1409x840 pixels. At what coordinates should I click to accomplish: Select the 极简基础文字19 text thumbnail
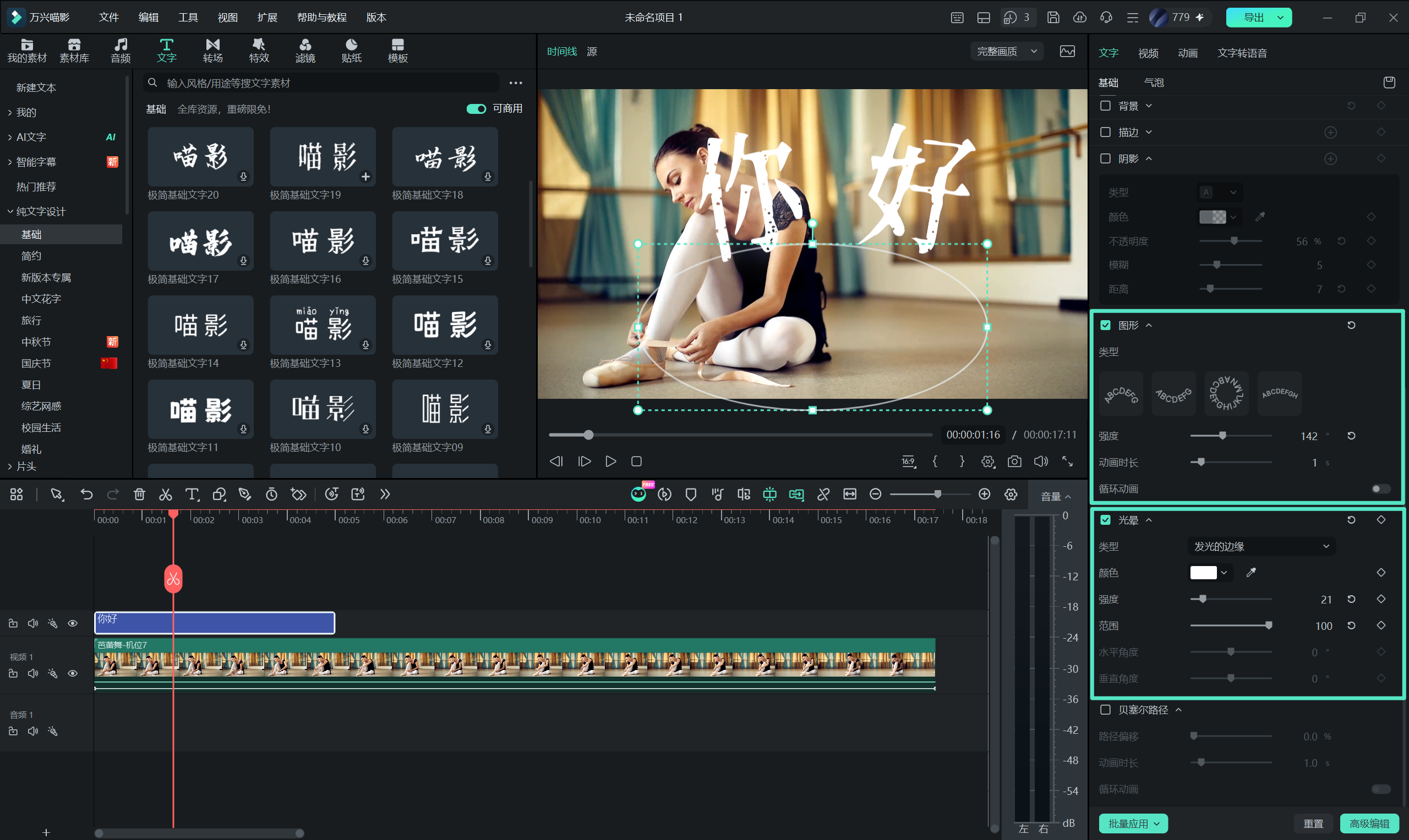coord(322,157)
